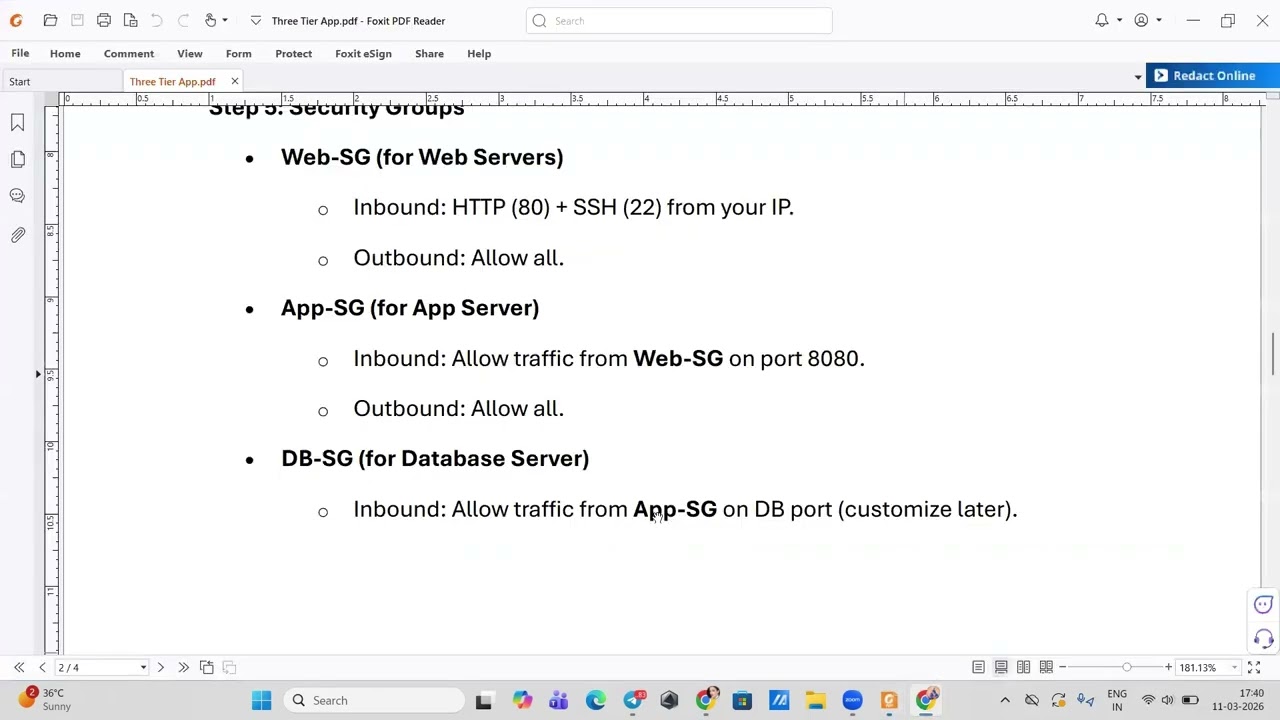
Task: Undo the last action
Action: [x=157, y=20]
